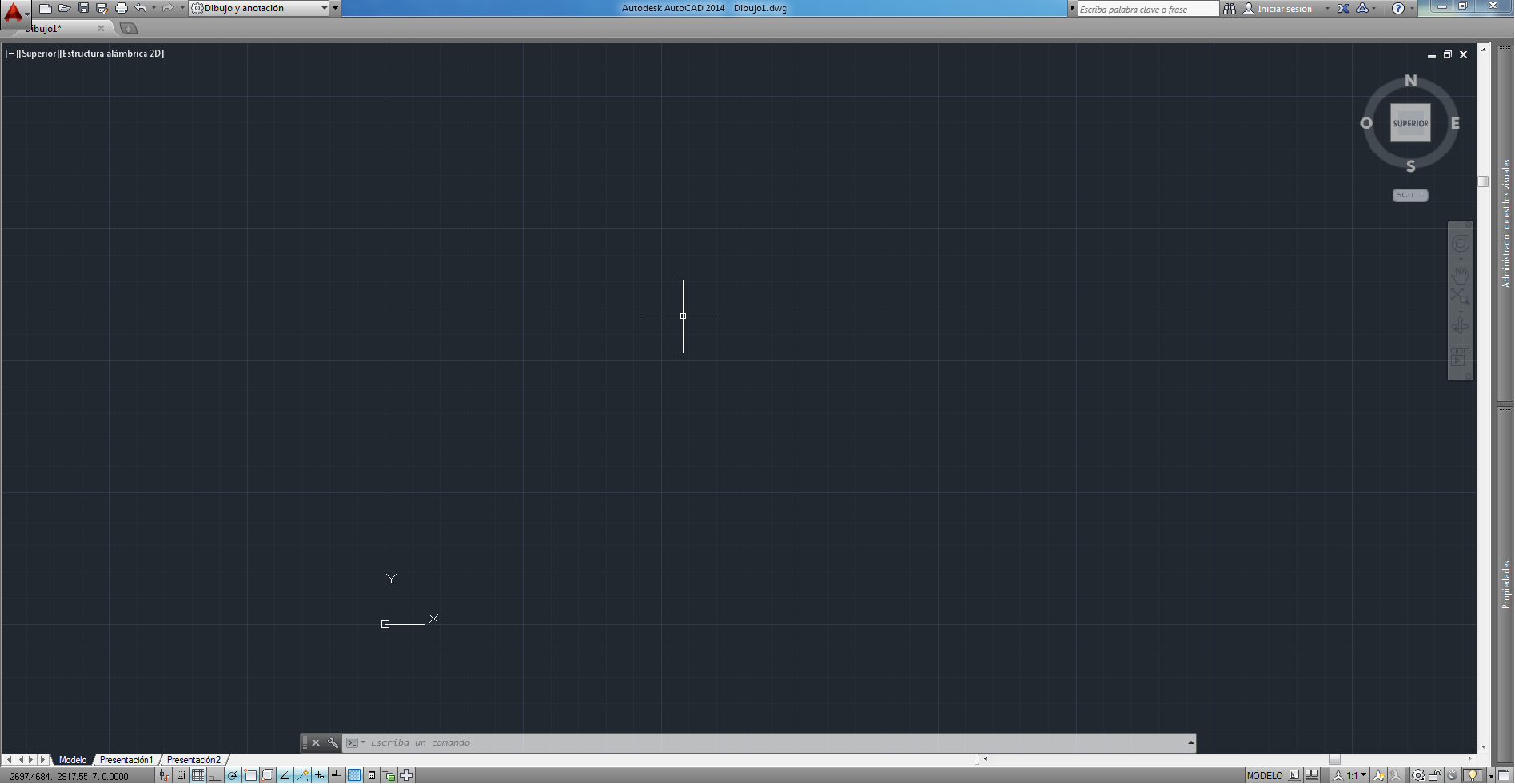
Task: Toggle 3D Object Snap in status bar
Action: [268, 775]
